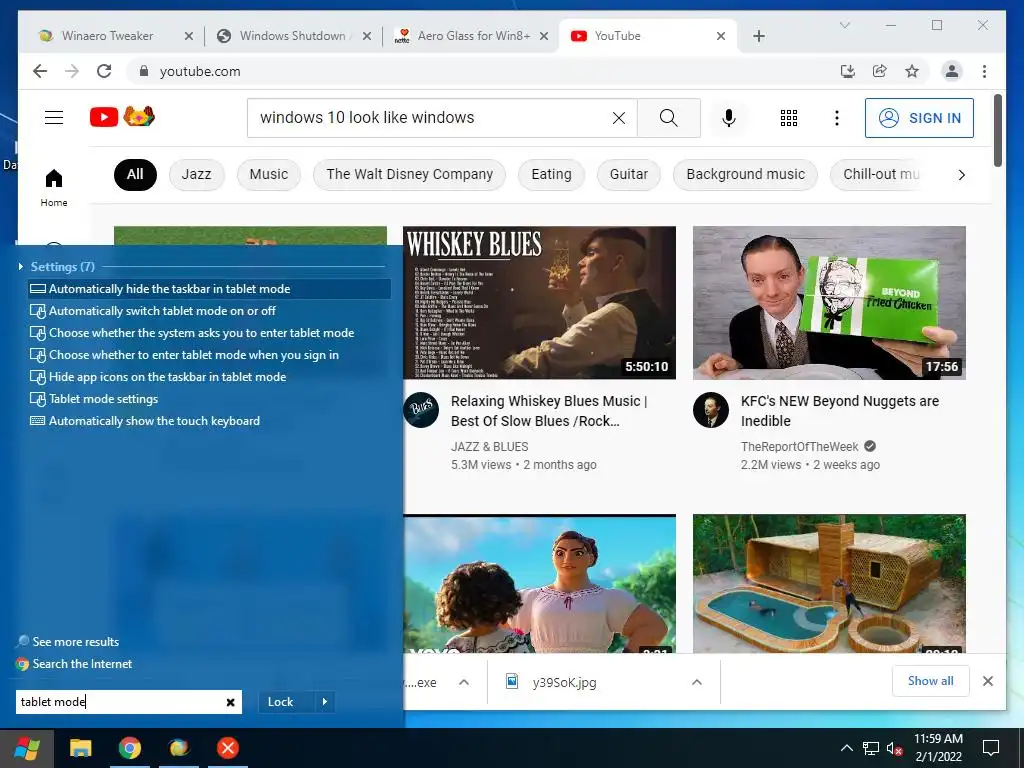Open the KFC Beyond Nuggets video thumbnail

coord(829,302)
